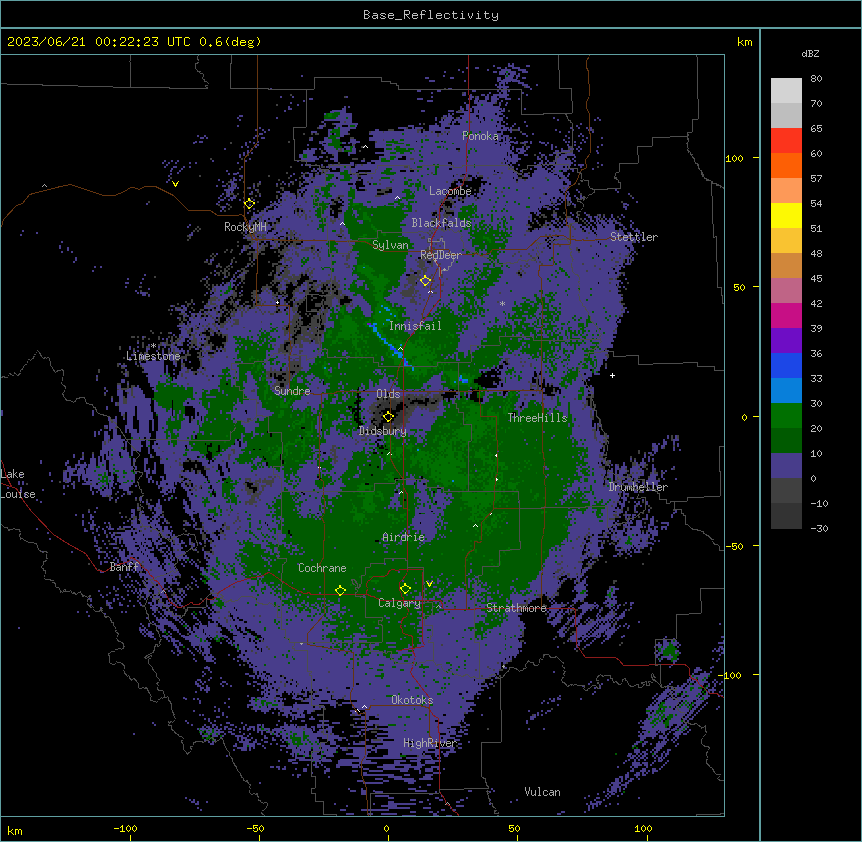Select the darkest gray swatch above label -30

coord(786,516)
